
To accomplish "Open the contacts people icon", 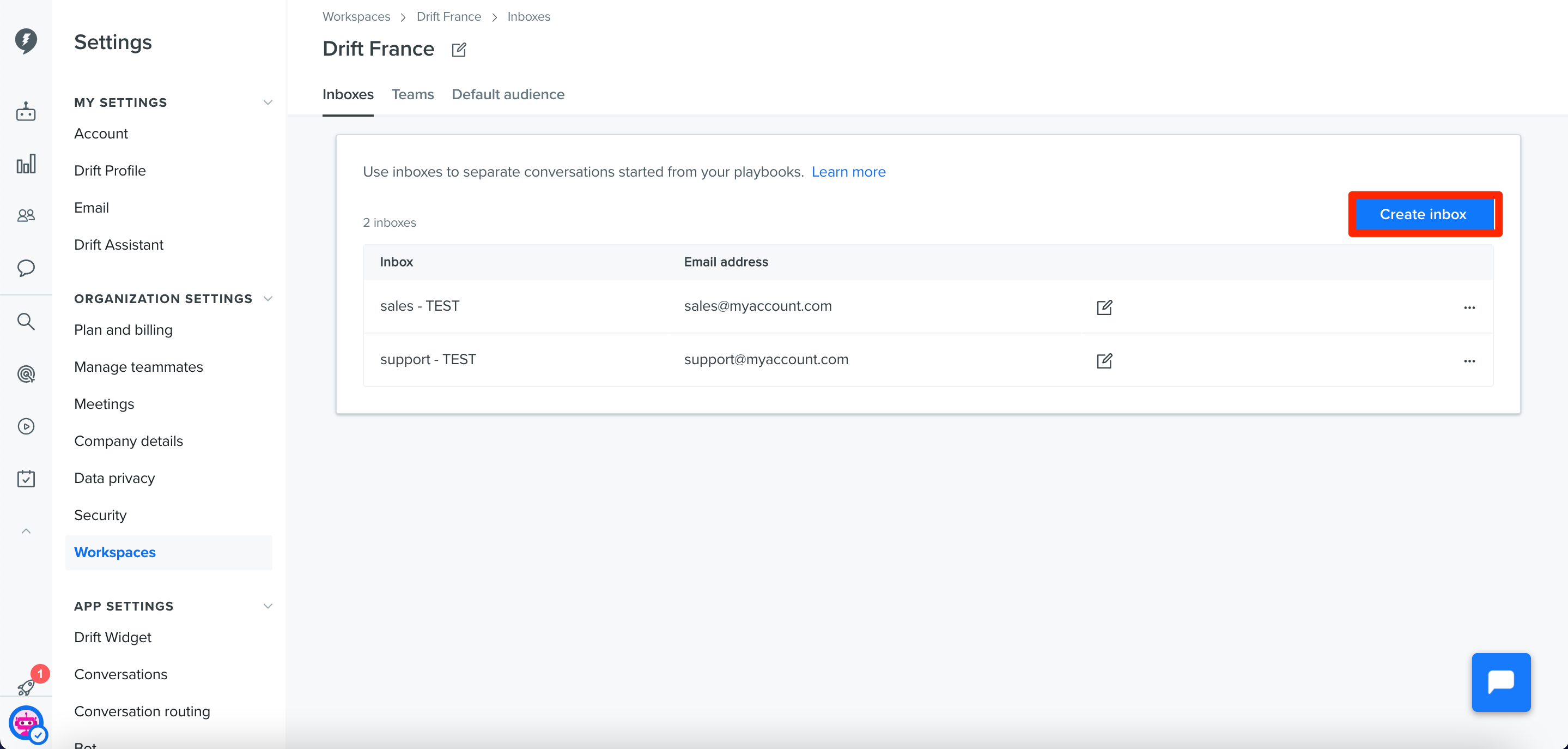I will 26,215.
